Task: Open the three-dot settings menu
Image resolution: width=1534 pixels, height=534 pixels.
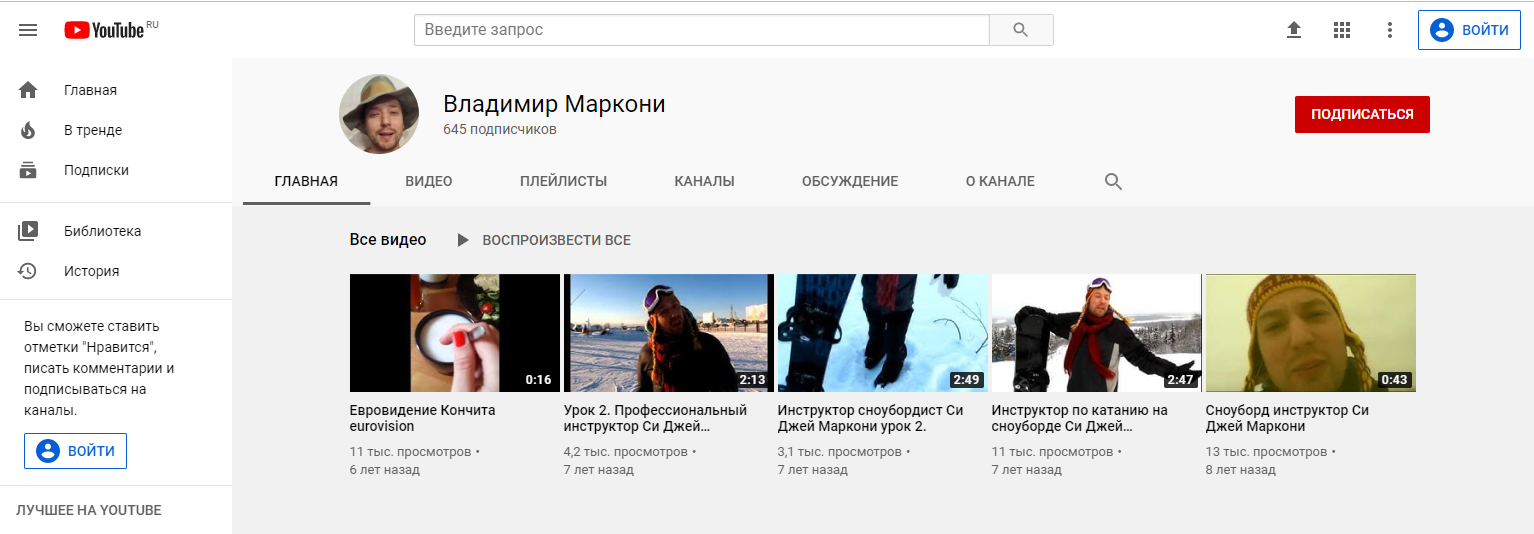Action: (1389, 30)
